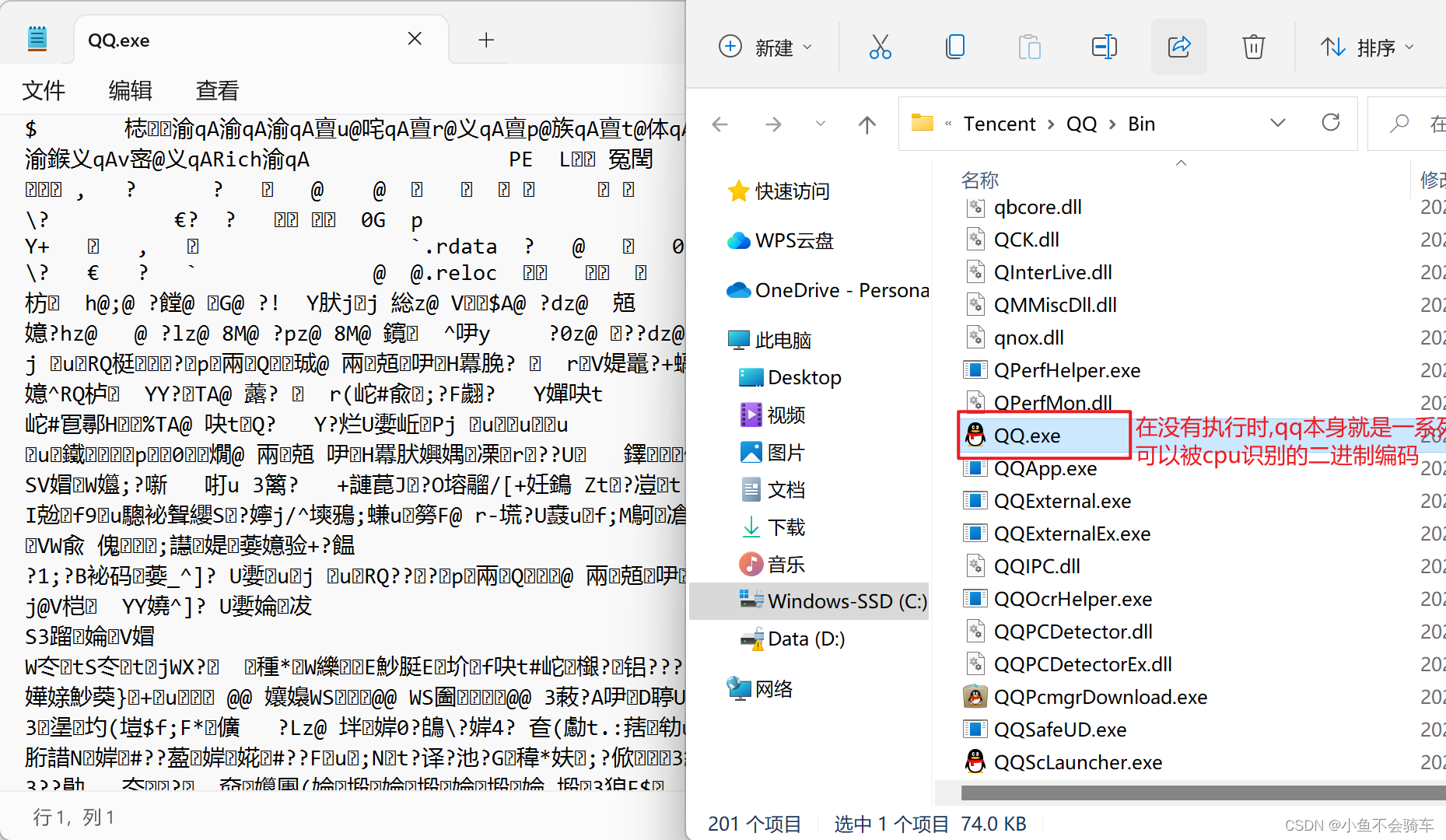The image size is (1446, 840).
Task: Go back in Explorer navigation
Action: (720, 124)
